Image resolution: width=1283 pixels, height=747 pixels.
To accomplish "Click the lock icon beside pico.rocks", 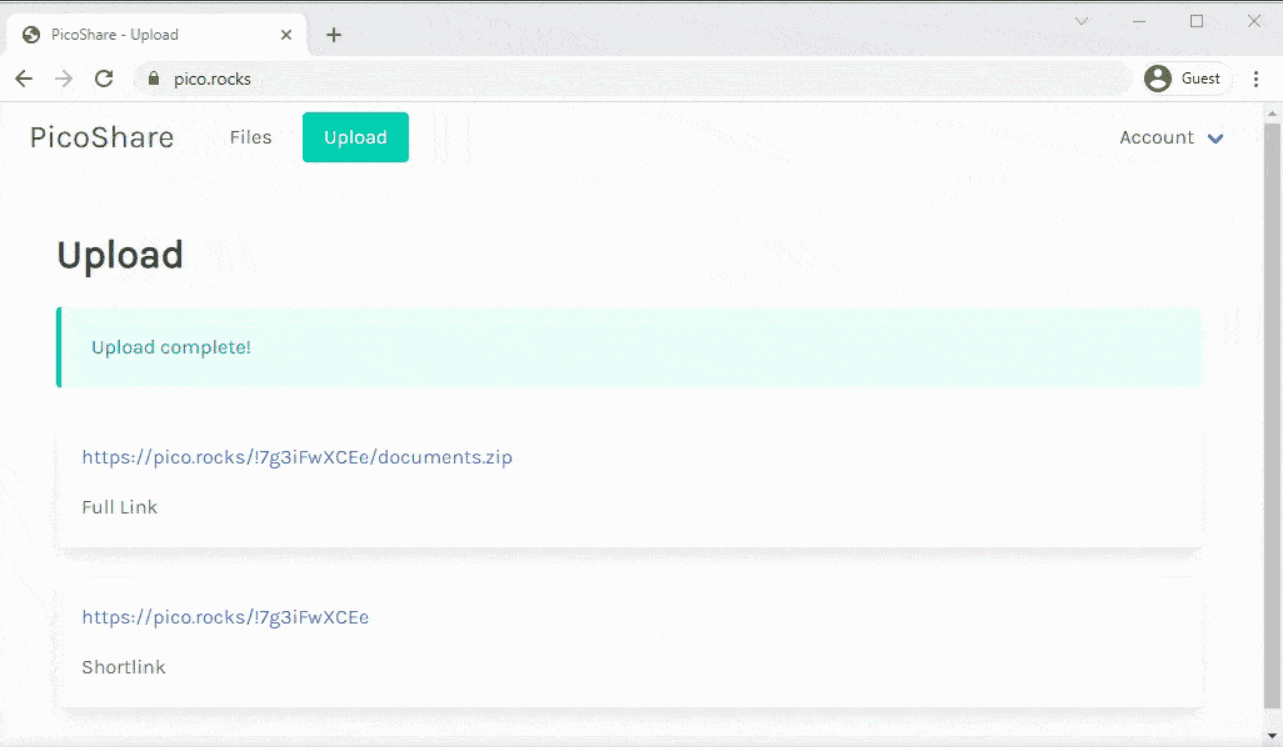I will coord(153,79).
